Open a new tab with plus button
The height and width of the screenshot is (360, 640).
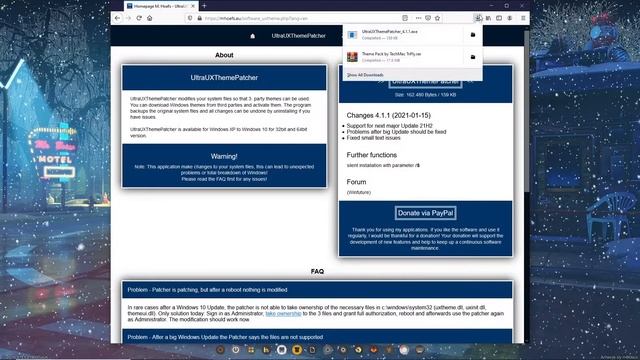pyautogui.click(x=204, y=6)
